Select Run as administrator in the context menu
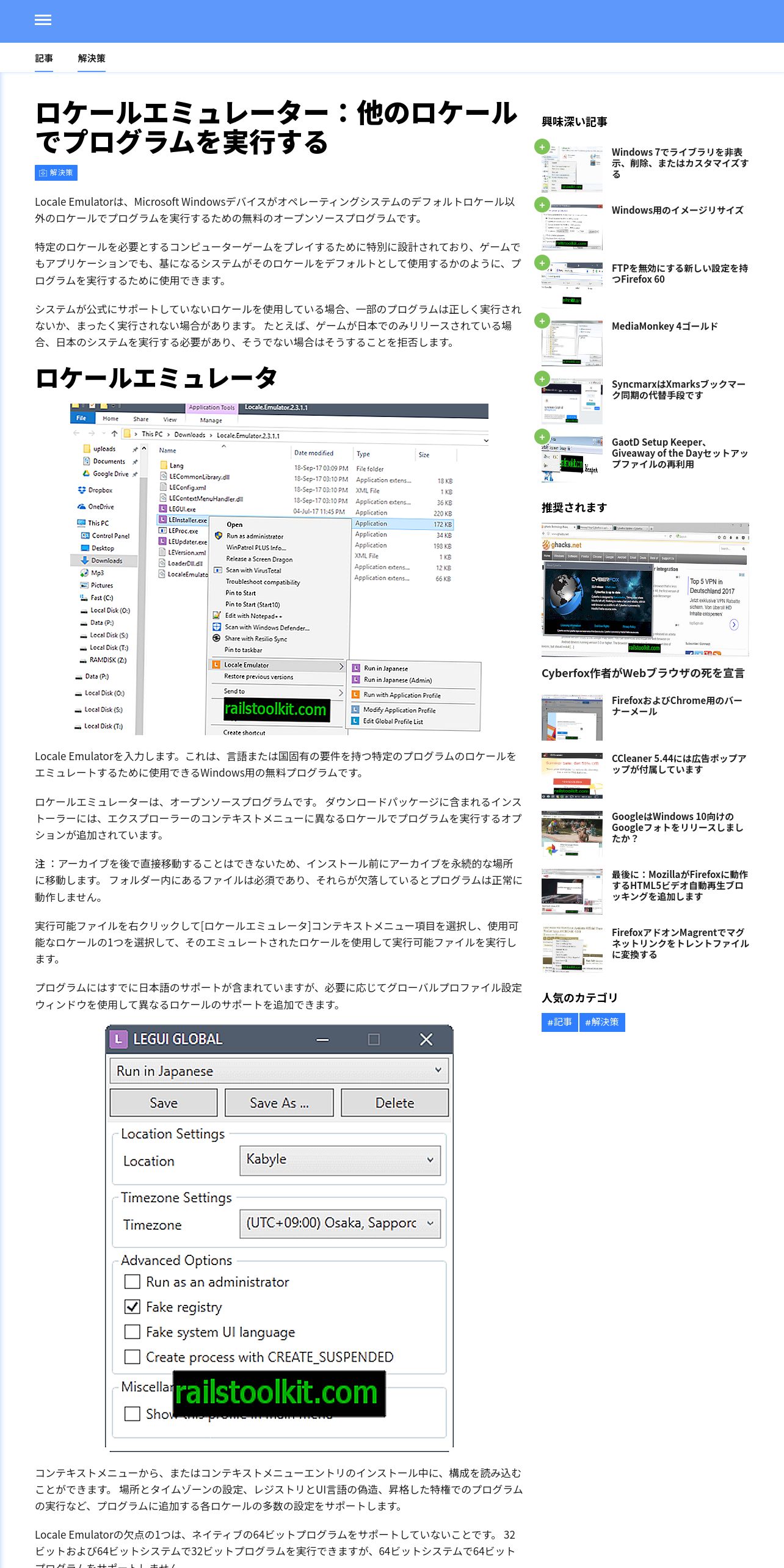 (x=255, y=536)
